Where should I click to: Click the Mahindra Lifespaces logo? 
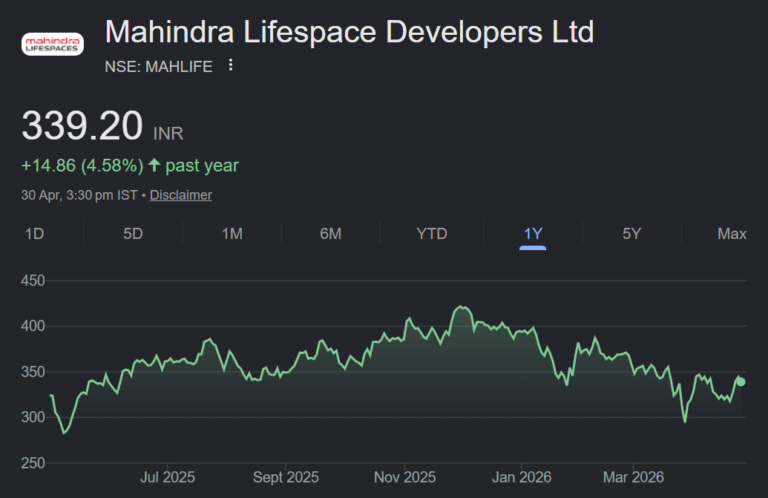[52, 44]
